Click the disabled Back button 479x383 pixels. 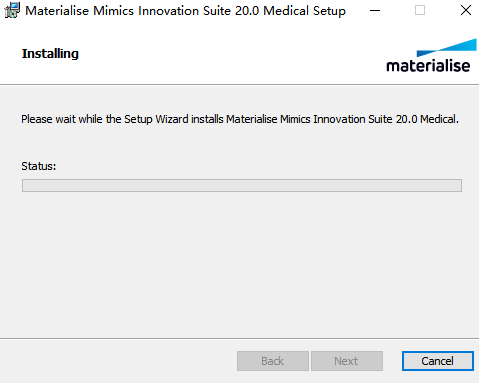click(273, 361)
